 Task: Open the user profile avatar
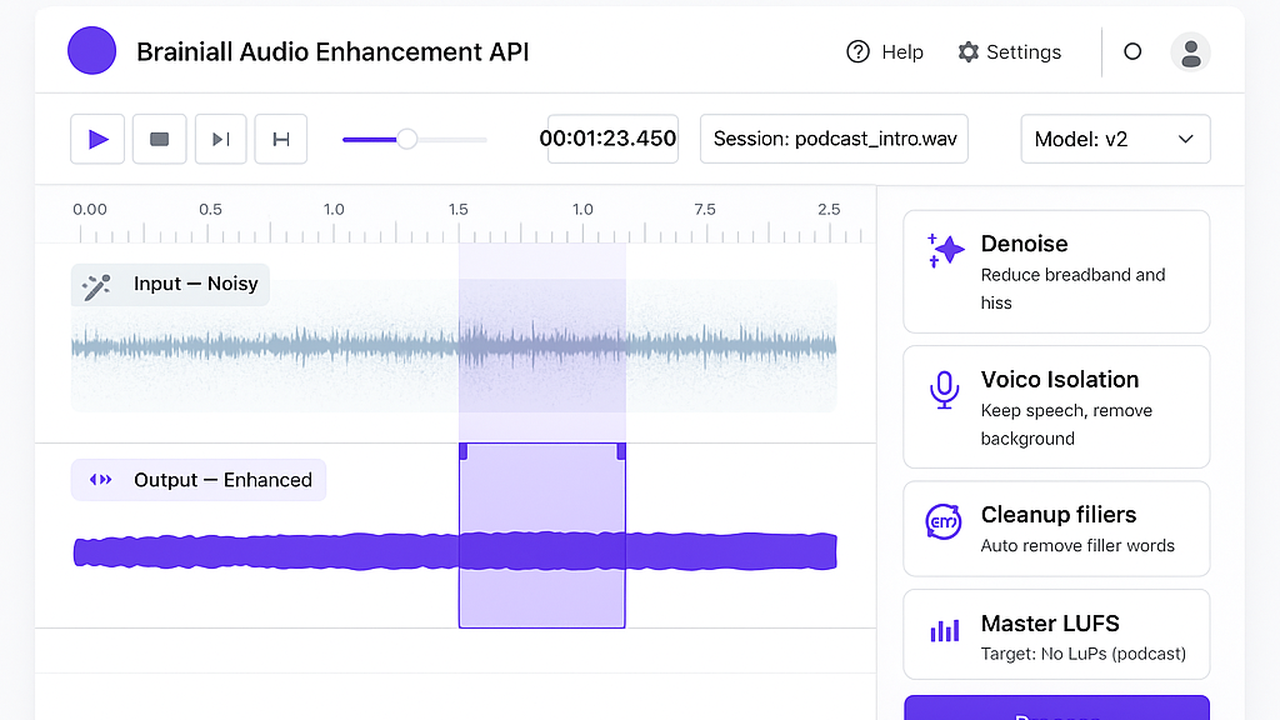[1190, 52]
